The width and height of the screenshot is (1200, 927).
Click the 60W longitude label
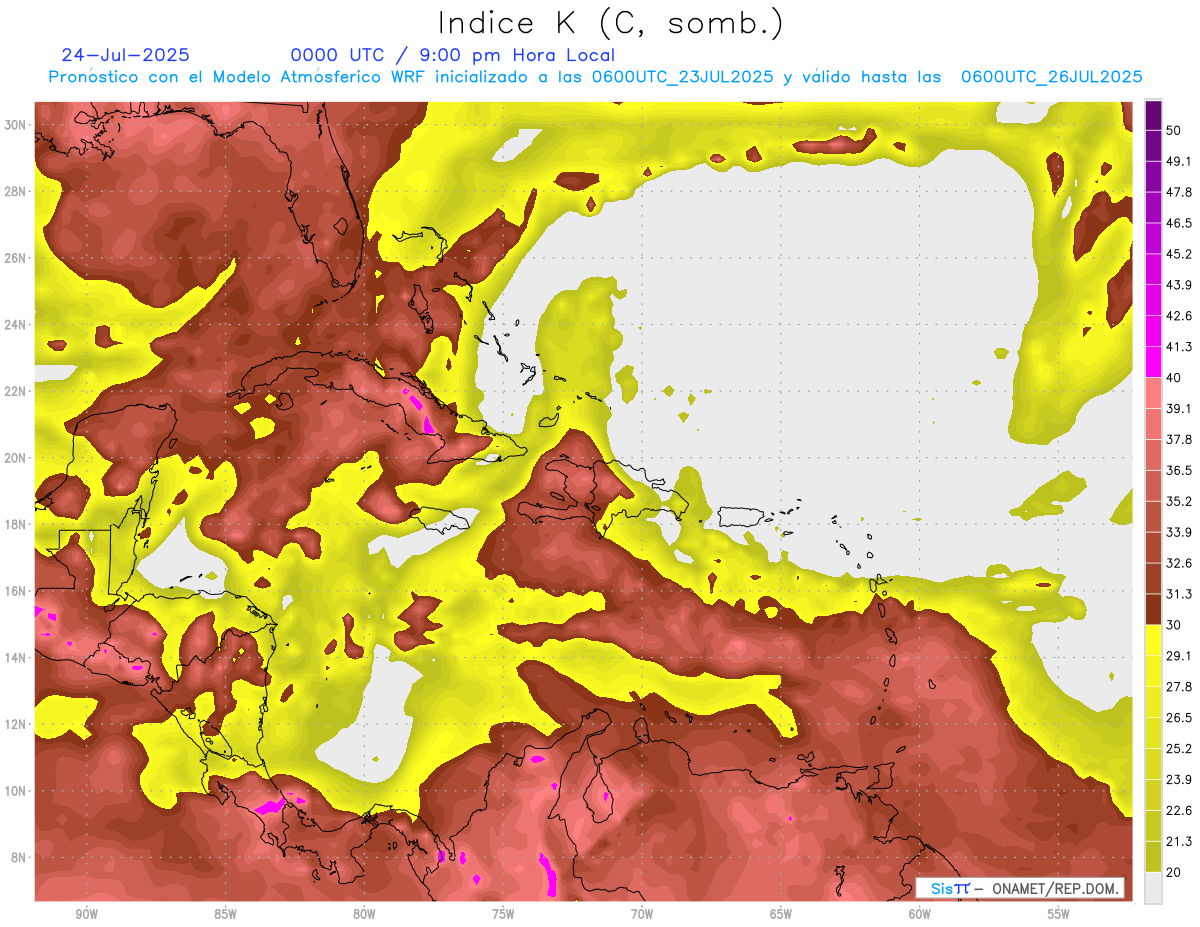point(920,914)
